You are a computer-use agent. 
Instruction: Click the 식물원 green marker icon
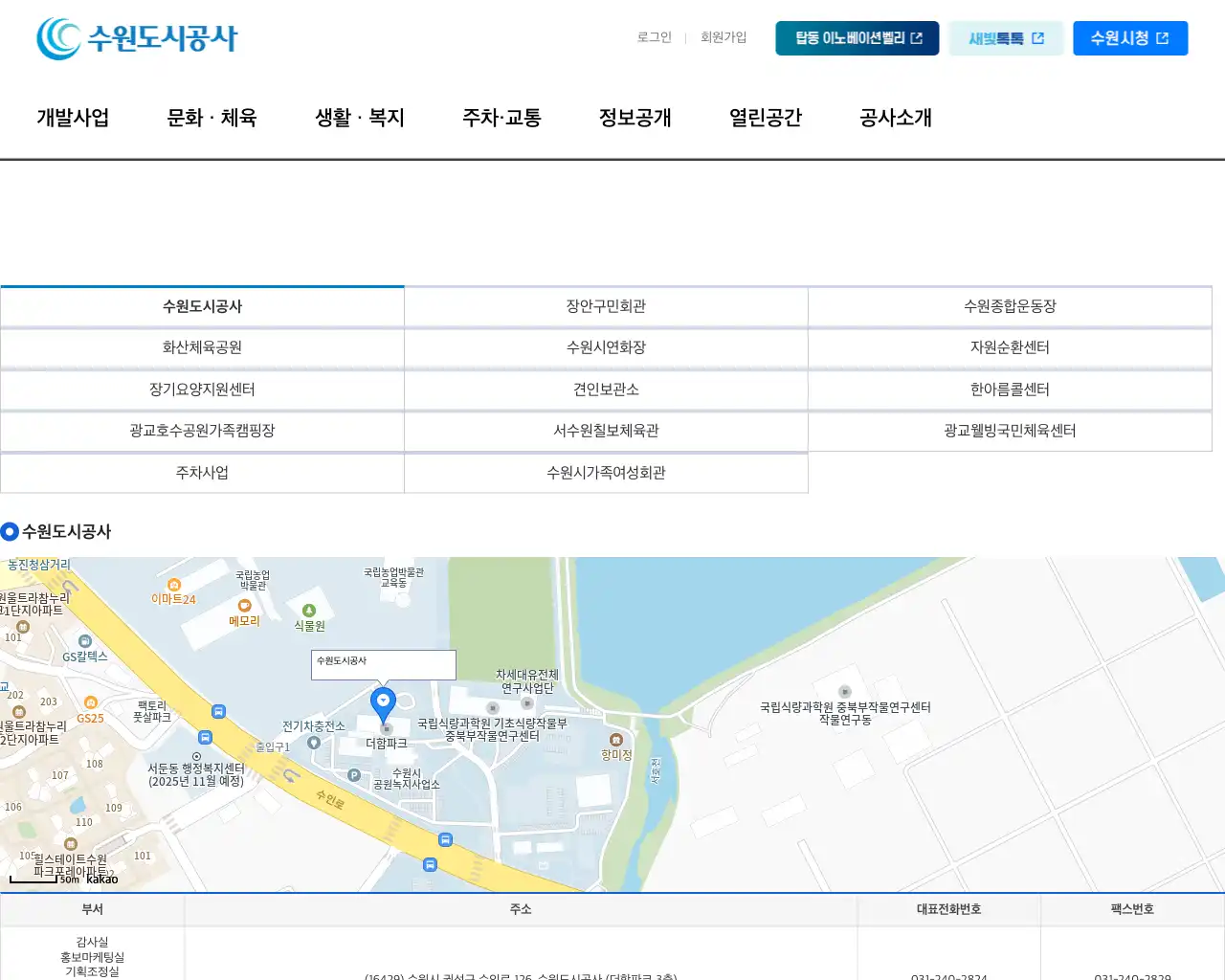pos(308,611)
